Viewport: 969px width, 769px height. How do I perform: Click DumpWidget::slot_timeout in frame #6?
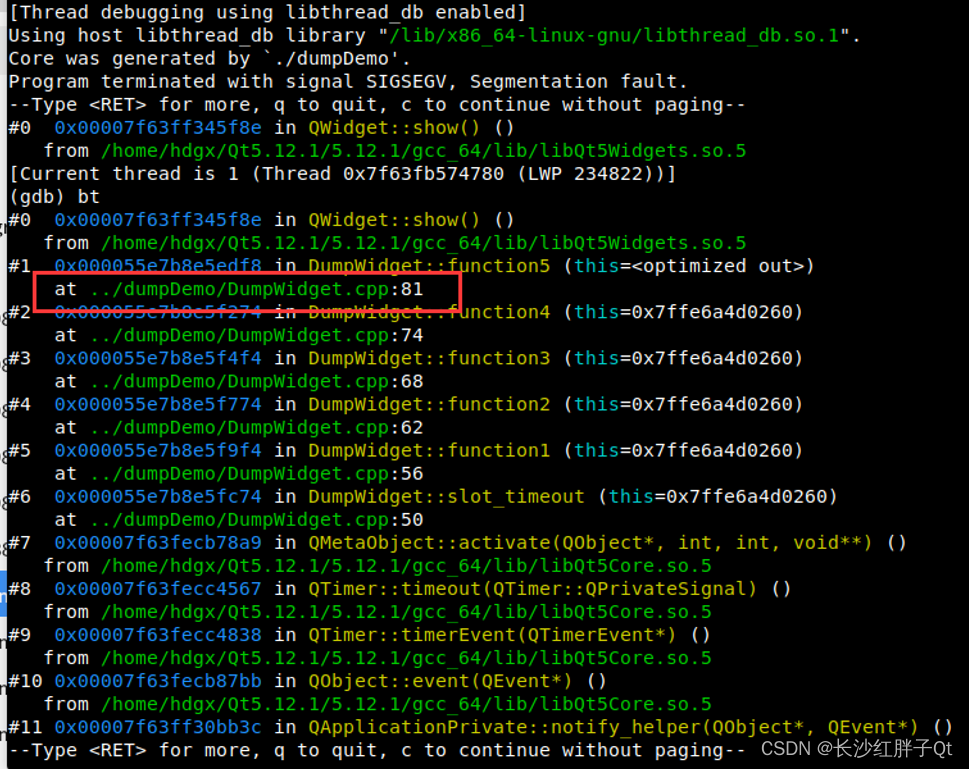pyautogui.click(x=446, y=496)
